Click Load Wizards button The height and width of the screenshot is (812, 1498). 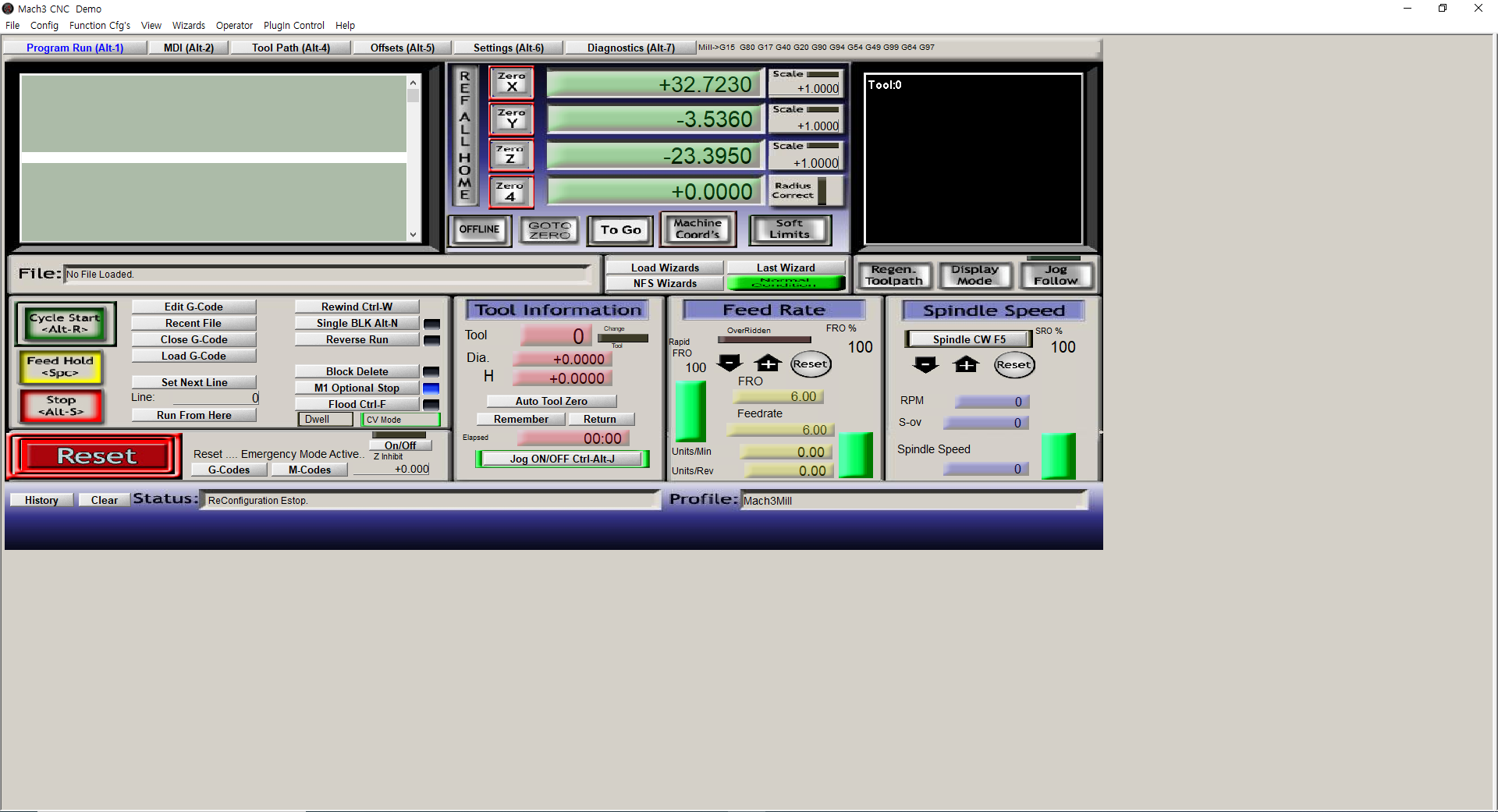tap(665, 268)
